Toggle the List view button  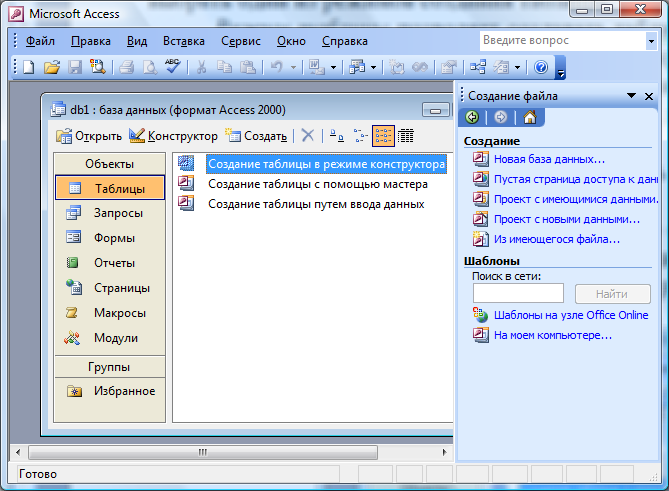[383, 136]
